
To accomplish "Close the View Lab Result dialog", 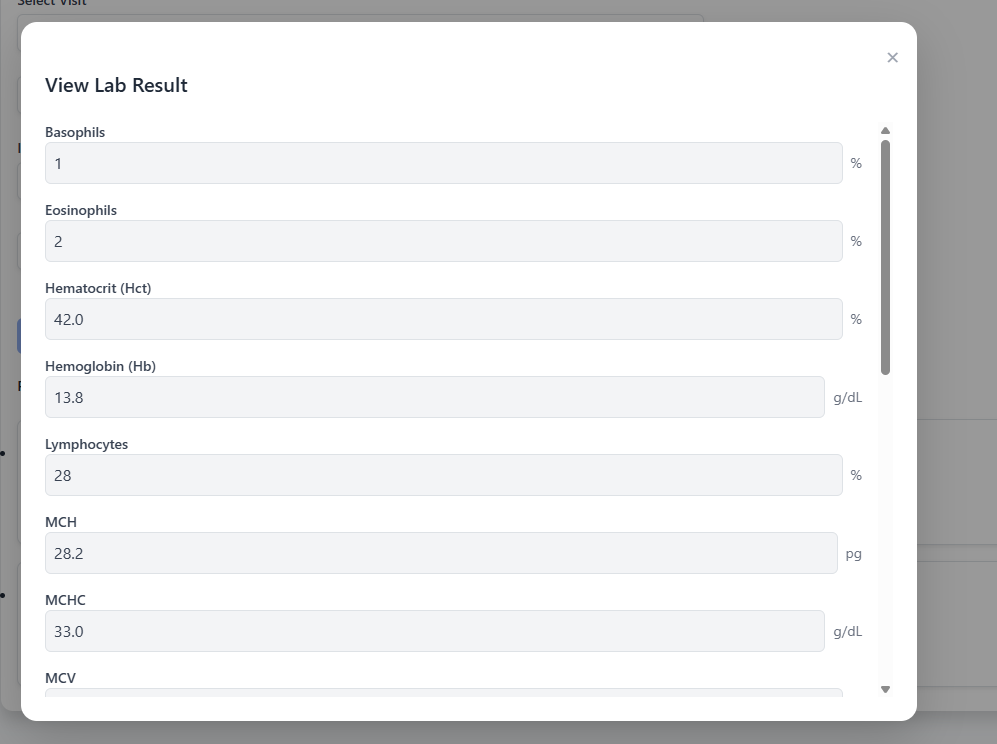I will 892,58.
